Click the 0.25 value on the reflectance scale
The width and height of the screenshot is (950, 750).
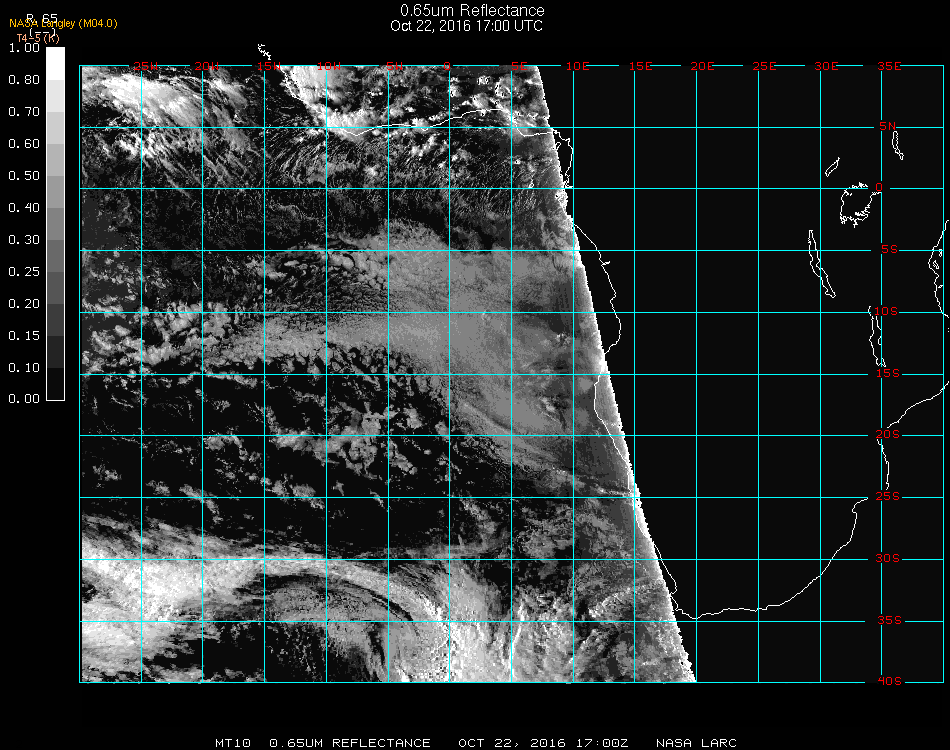click(x=23, y=272)
